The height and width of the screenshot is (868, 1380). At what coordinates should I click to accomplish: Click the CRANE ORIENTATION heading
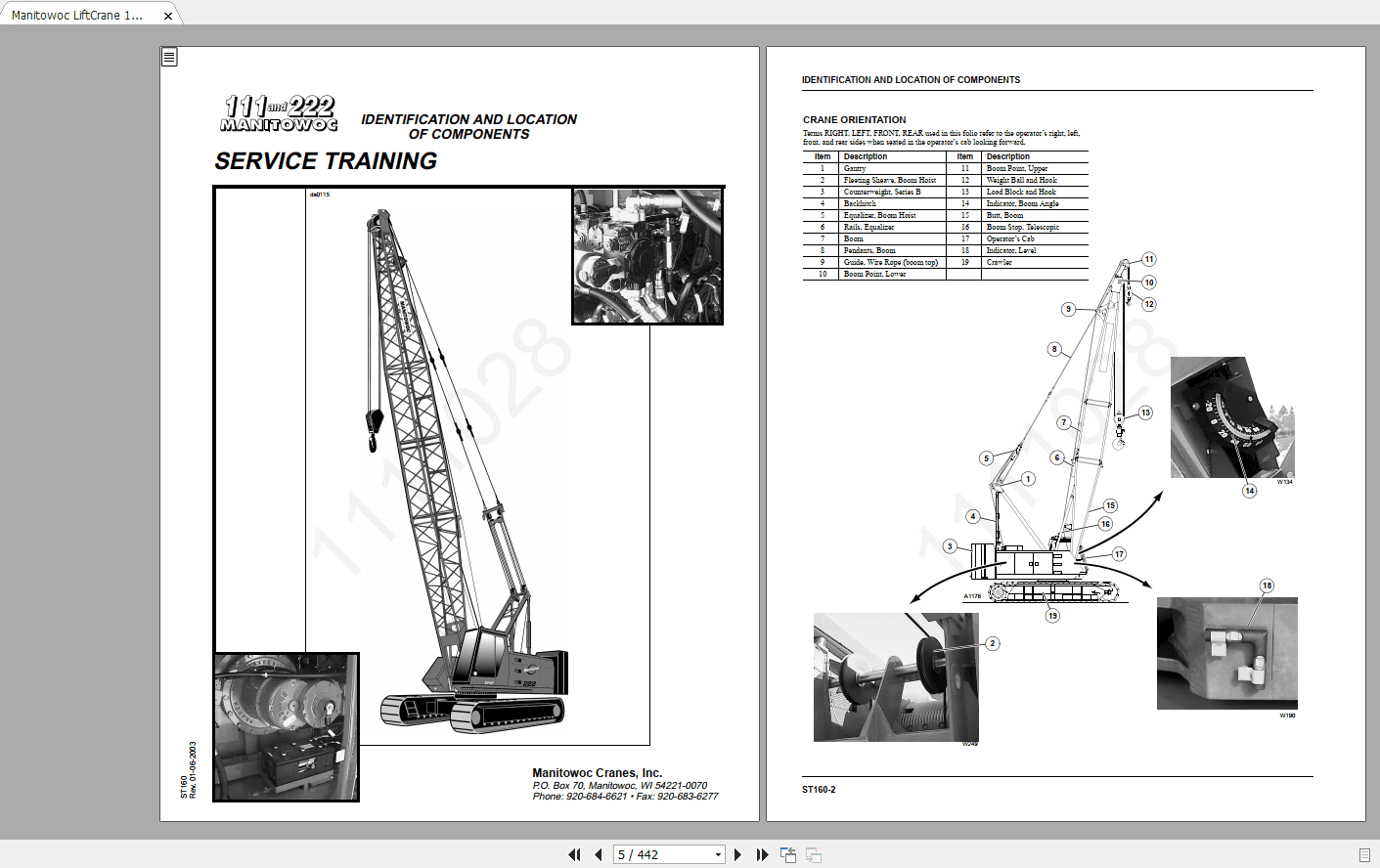pos(854,119)
